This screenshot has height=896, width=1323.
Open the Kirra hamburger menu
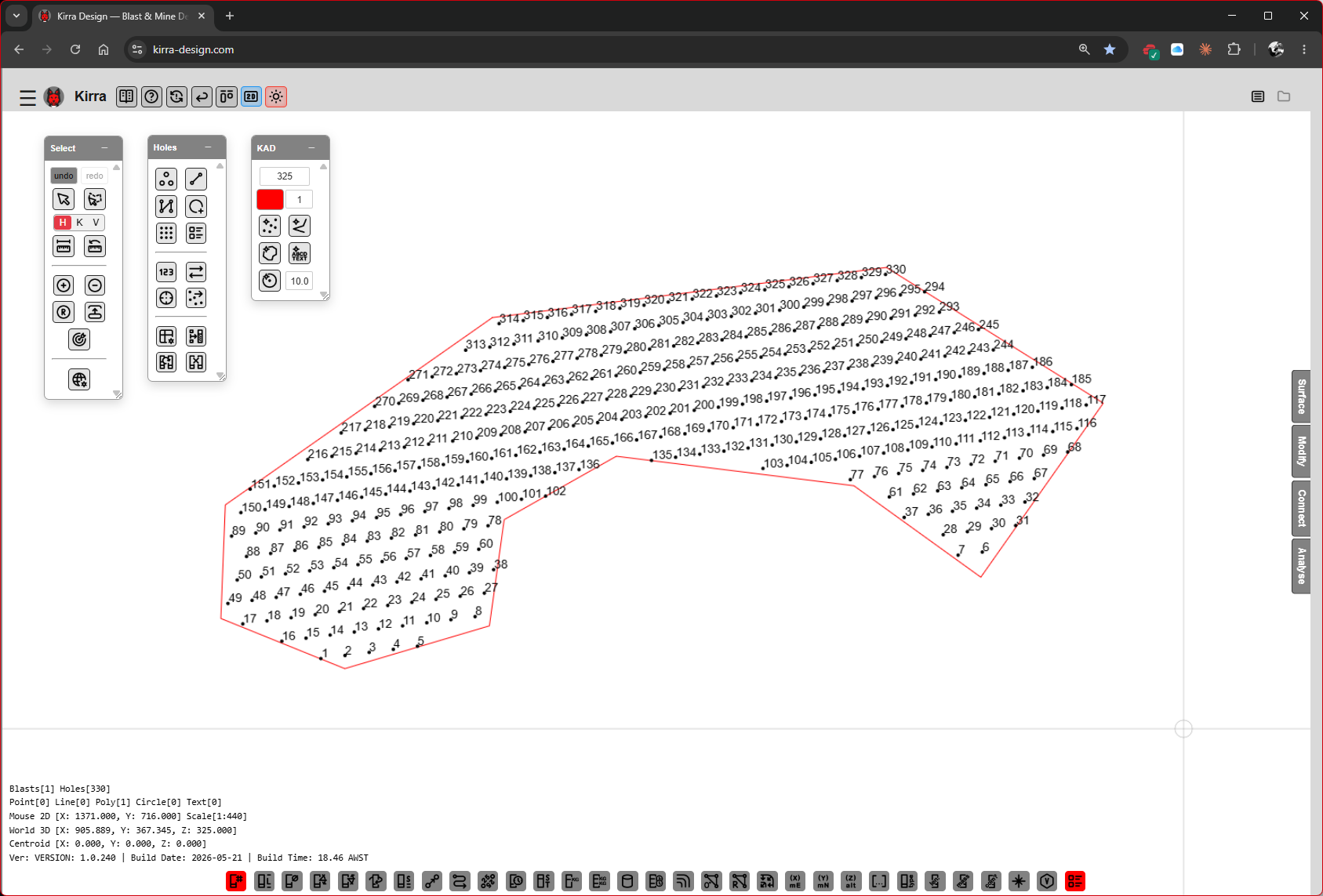[27, 97]
